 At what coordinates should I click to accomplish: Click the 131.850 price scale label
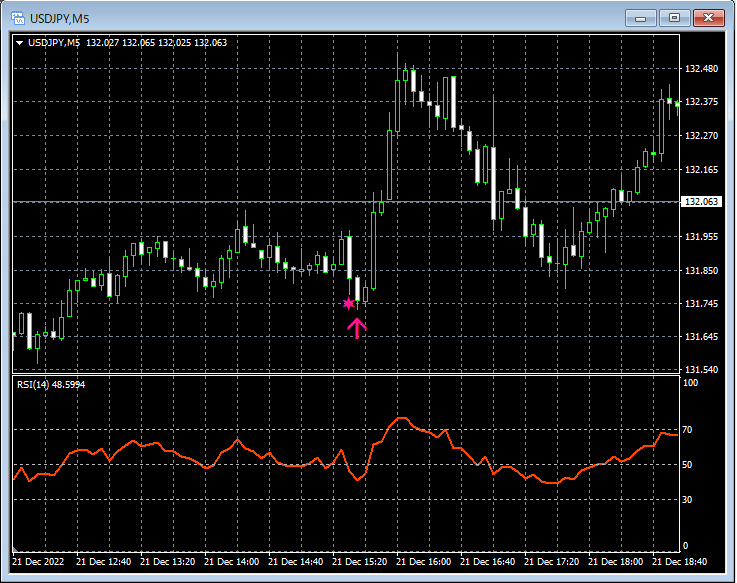[x=701, y=271]
